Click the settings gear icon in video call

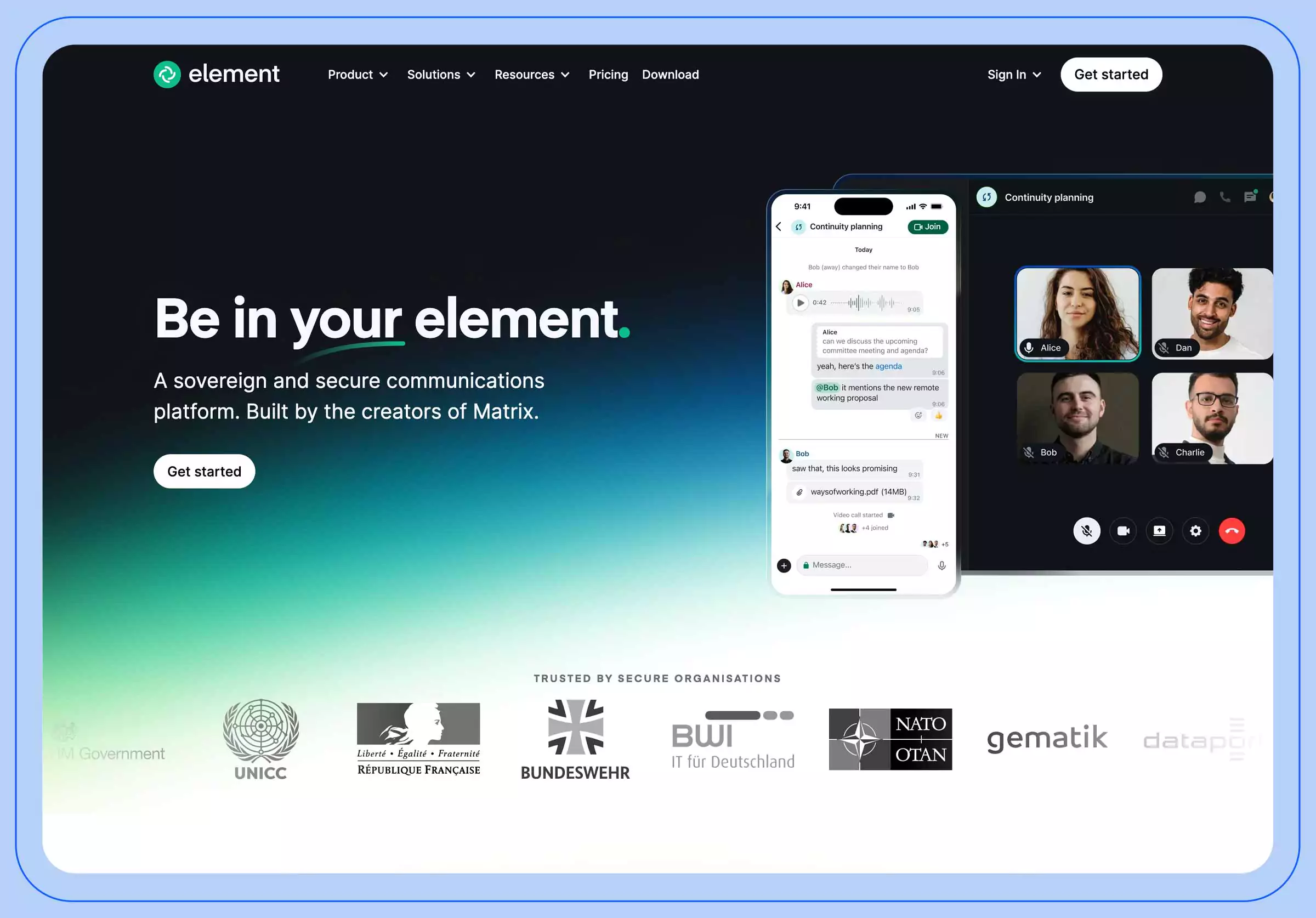(1196, 530)
